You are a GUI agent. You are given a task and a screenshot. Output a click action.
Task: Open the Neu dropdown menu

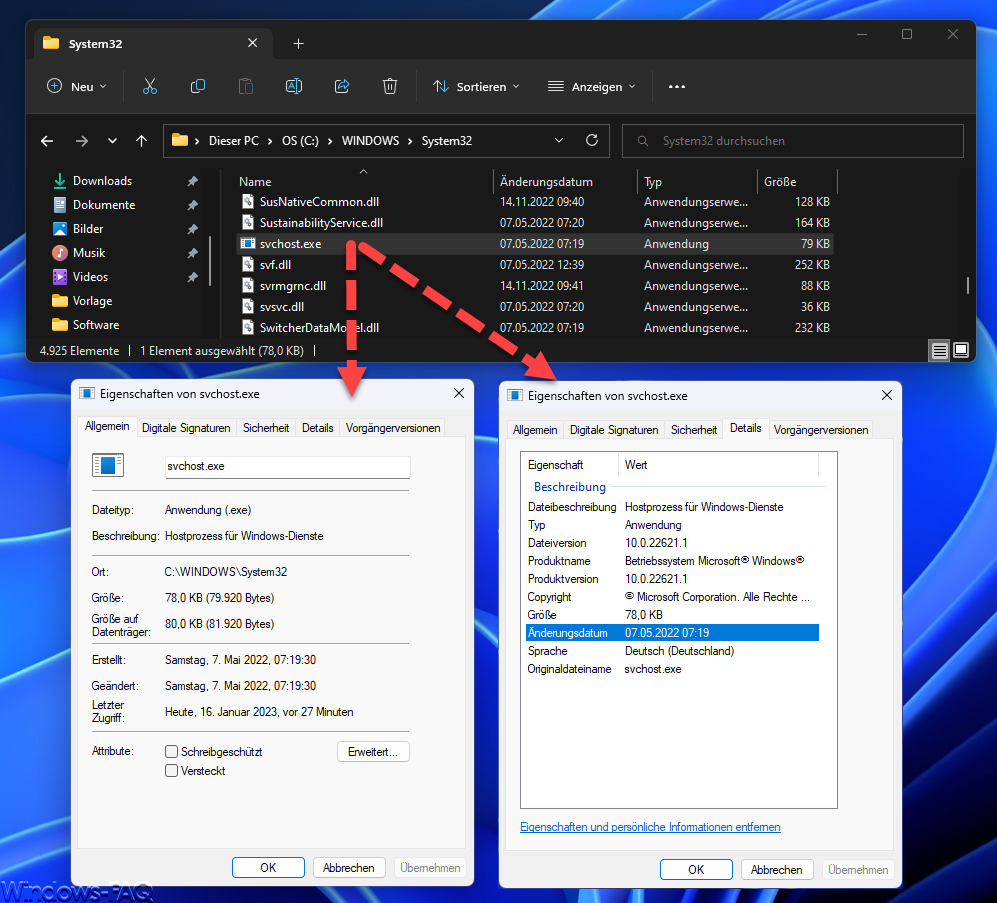77,86
